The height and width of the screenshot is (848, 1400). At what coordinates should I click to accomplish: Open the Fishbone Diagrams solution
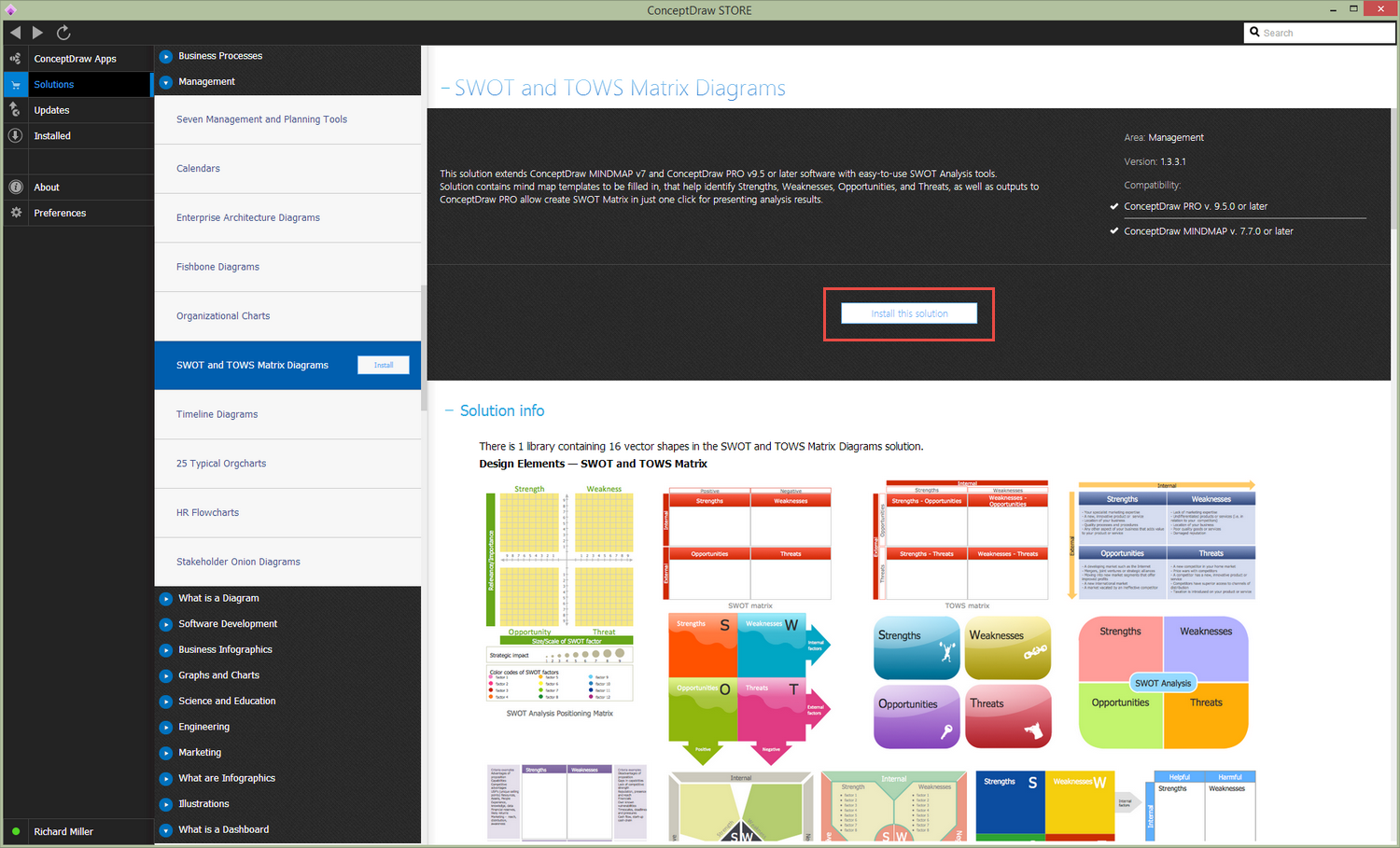[x=287, y=267]
